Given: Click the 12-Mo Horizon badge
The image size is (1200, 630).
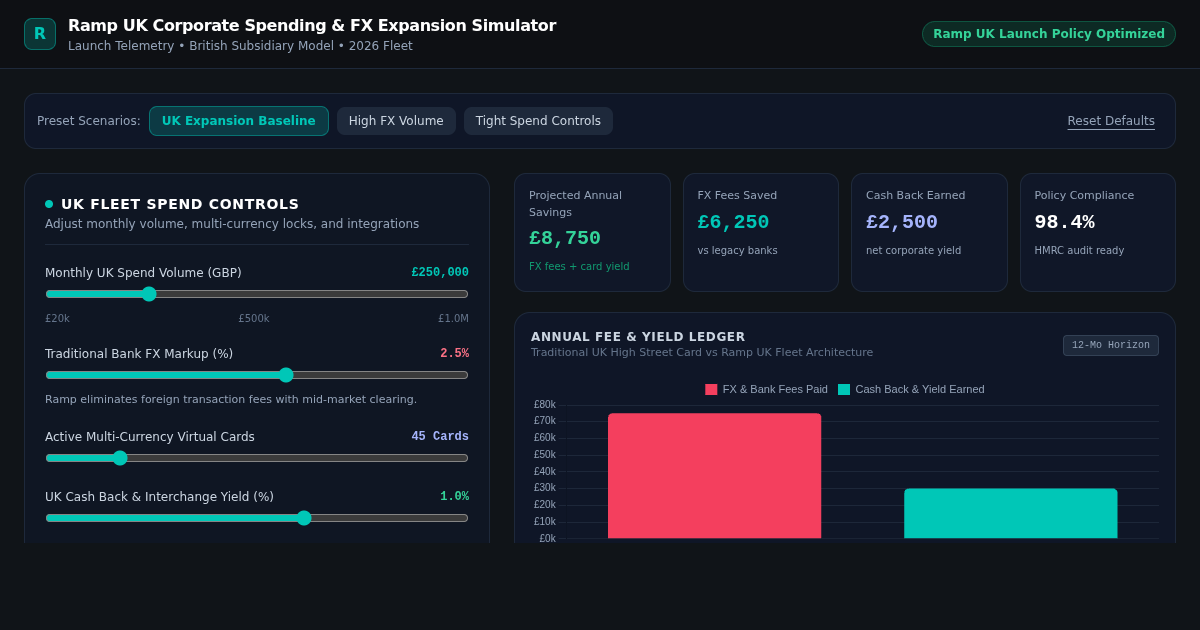Looking at the screenshot, I should [1111, 345].
